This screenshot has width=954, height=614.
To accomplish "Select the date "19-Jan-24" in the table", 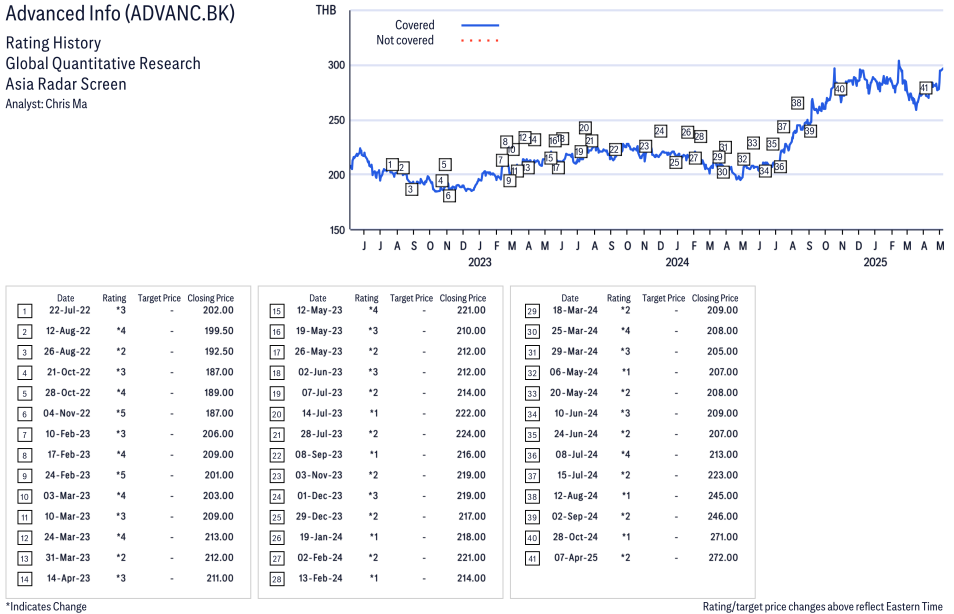I will (321, 537).
